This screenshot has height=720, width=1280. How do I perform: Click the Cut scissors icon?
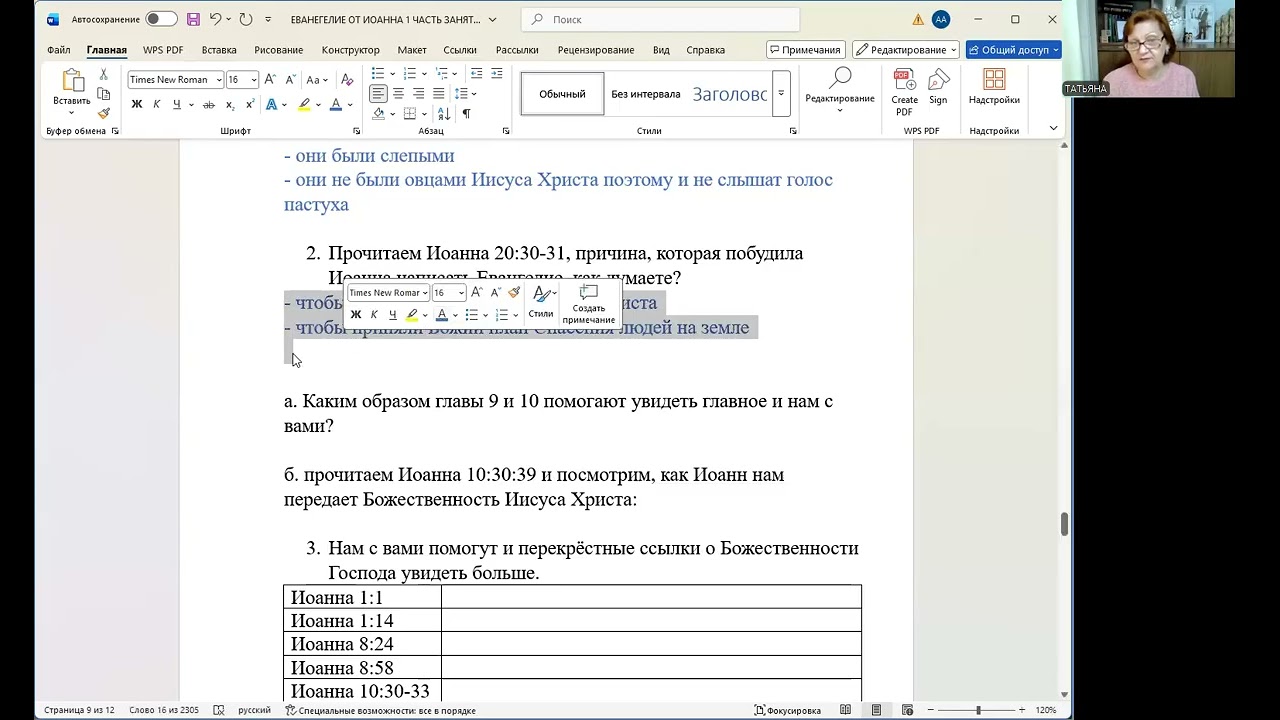(x=103, y=75)
